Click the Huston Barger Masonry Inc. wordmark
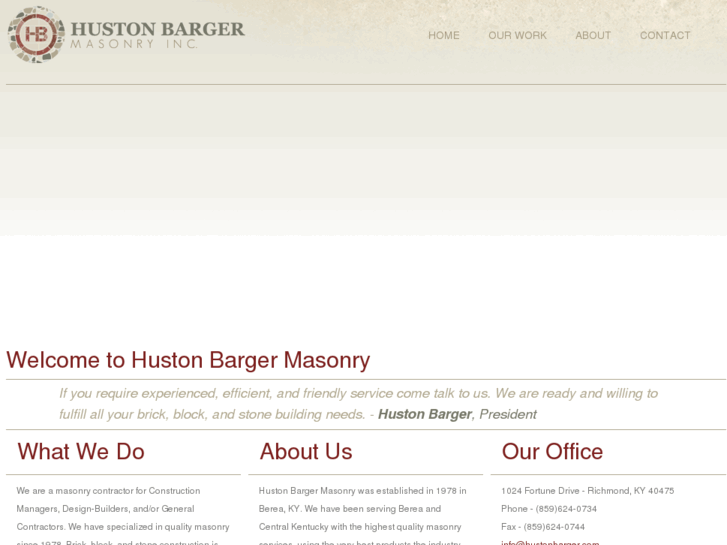727x545 pixels. (x=158, y=35)
